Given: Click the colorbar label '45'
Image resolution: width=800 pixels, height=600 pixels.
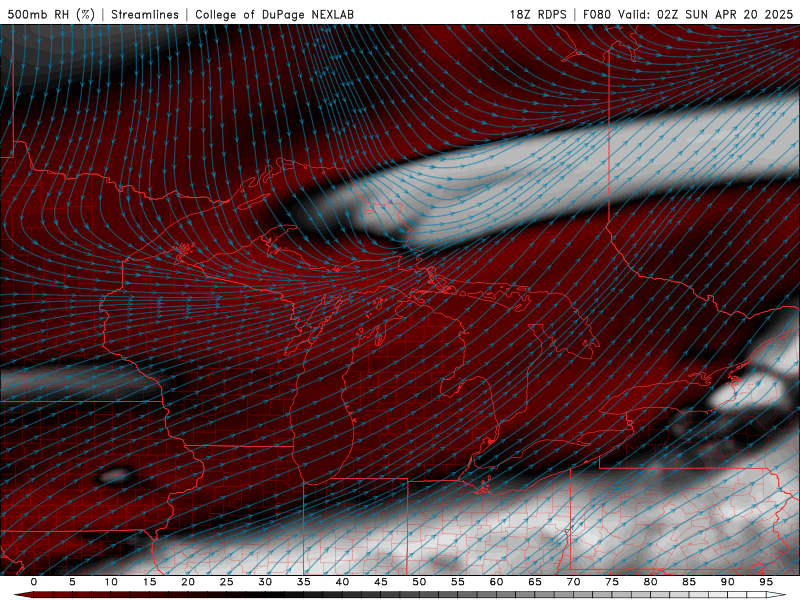Looking at the screenshot, I should 381,582.
